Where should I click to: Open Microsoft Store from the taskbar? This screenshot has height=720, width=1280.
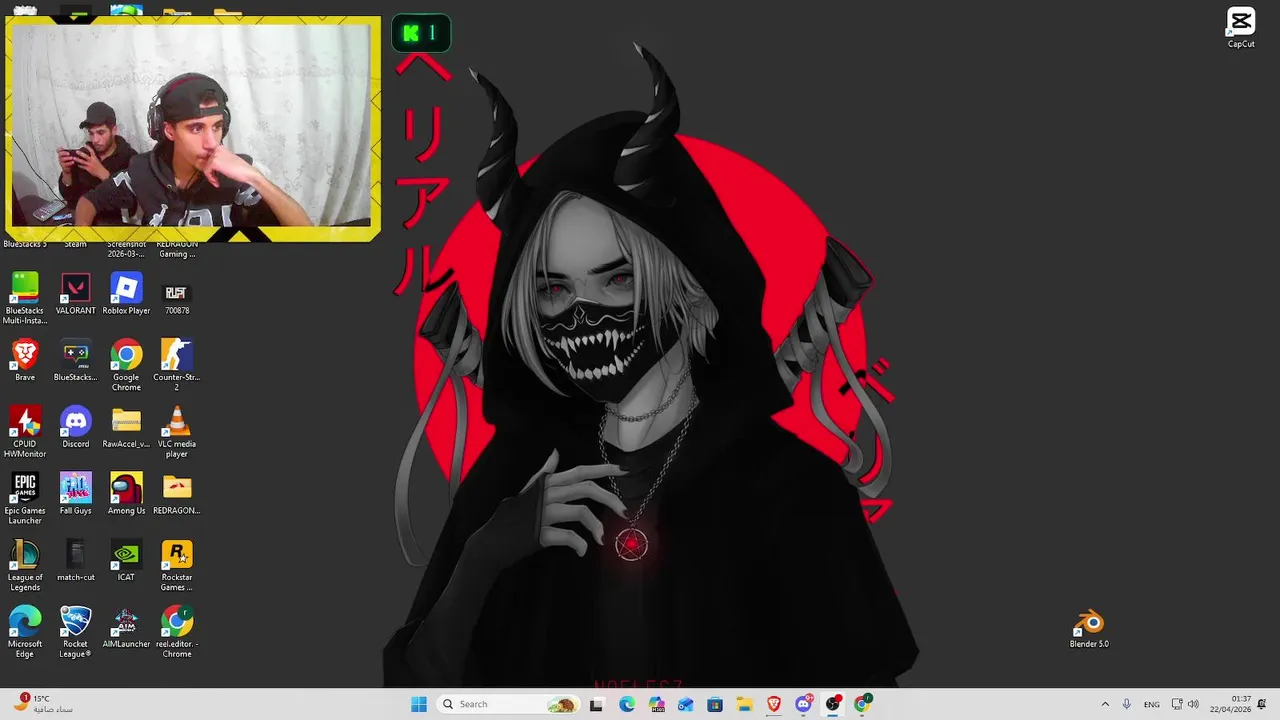[x=715, y=704]
